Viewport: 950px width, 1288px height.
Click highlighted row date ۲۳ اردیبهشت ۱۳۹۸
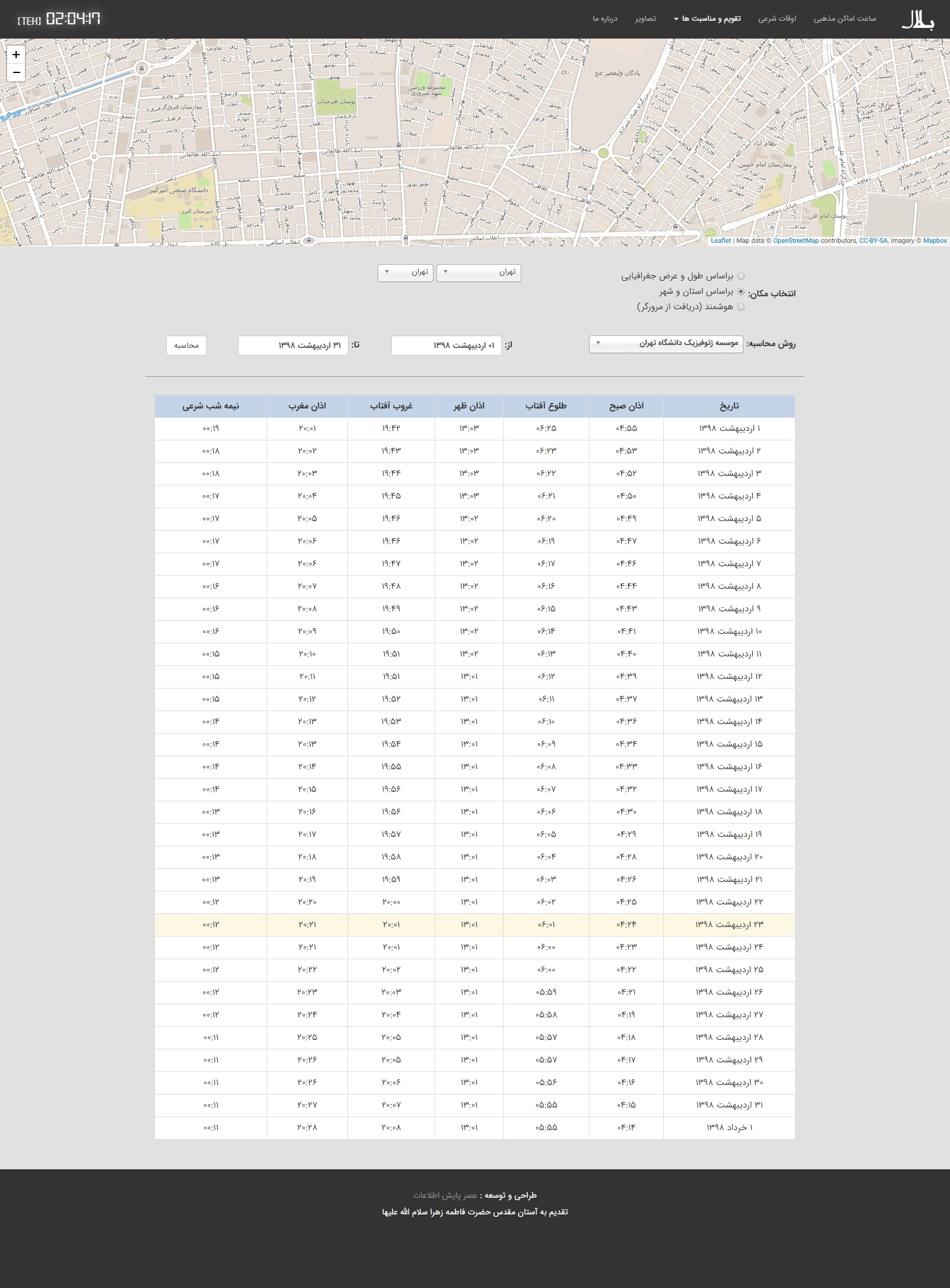tap(729, 925)
